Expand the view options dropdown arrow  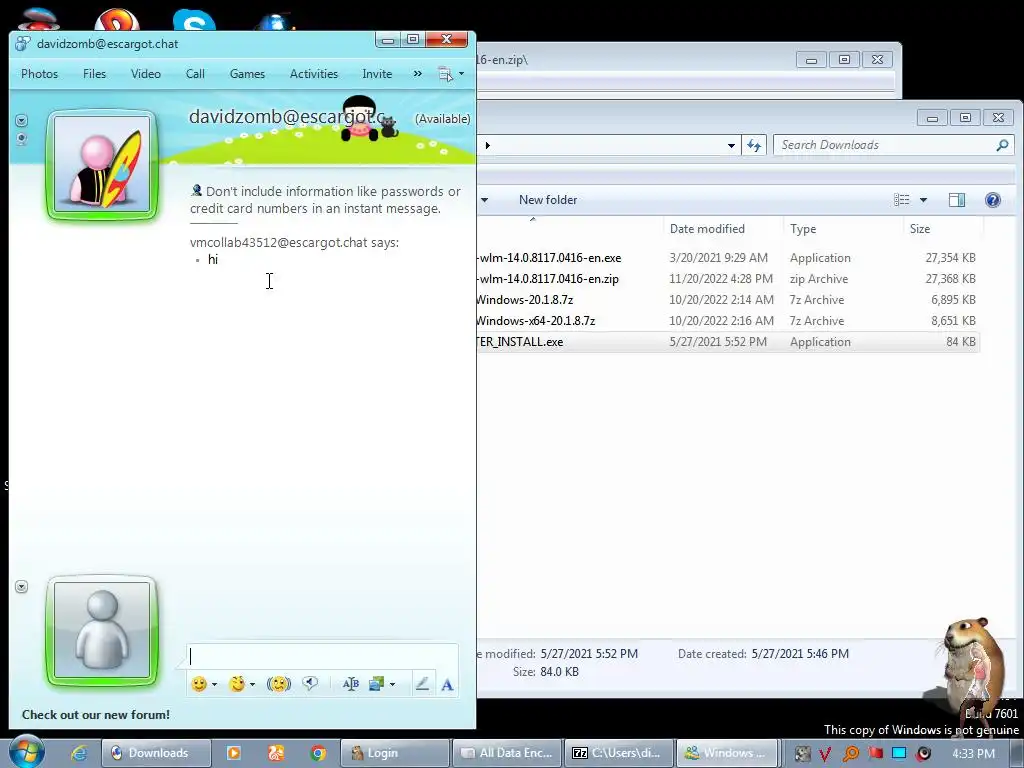pos(923,200)
